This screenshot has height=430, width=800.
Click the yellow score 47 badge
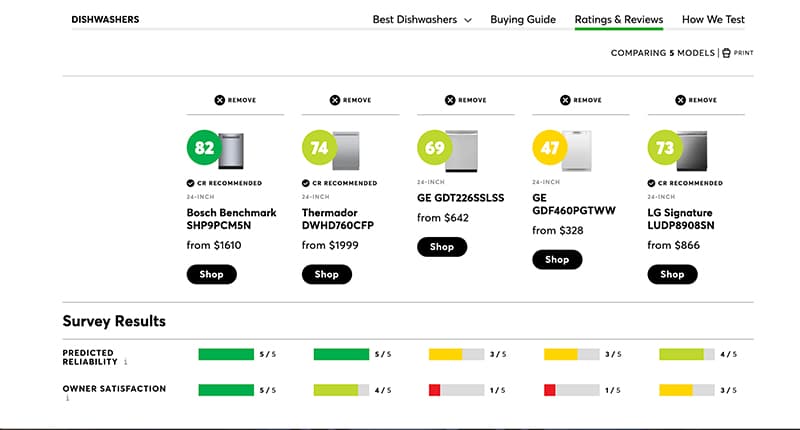tap(550, 147)
